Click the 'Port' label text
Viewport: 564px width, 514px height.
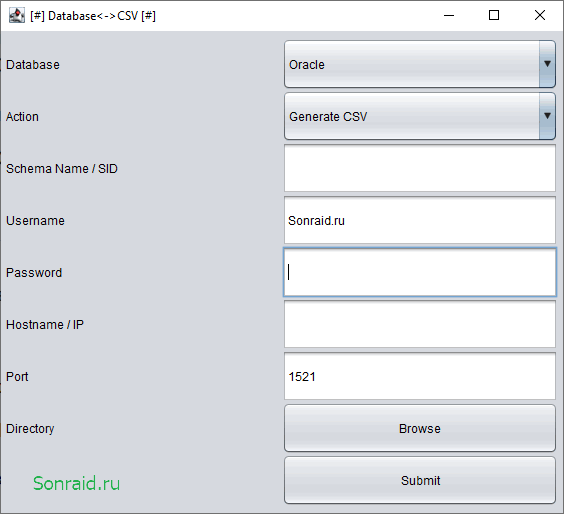[17, 377]
